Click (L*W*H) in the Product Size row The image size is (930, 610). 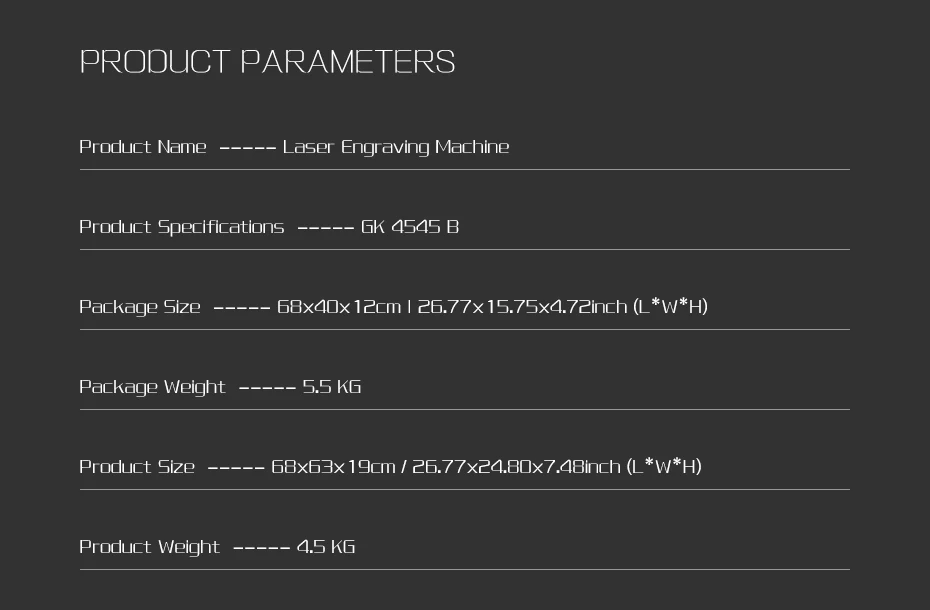click(664, 466)
